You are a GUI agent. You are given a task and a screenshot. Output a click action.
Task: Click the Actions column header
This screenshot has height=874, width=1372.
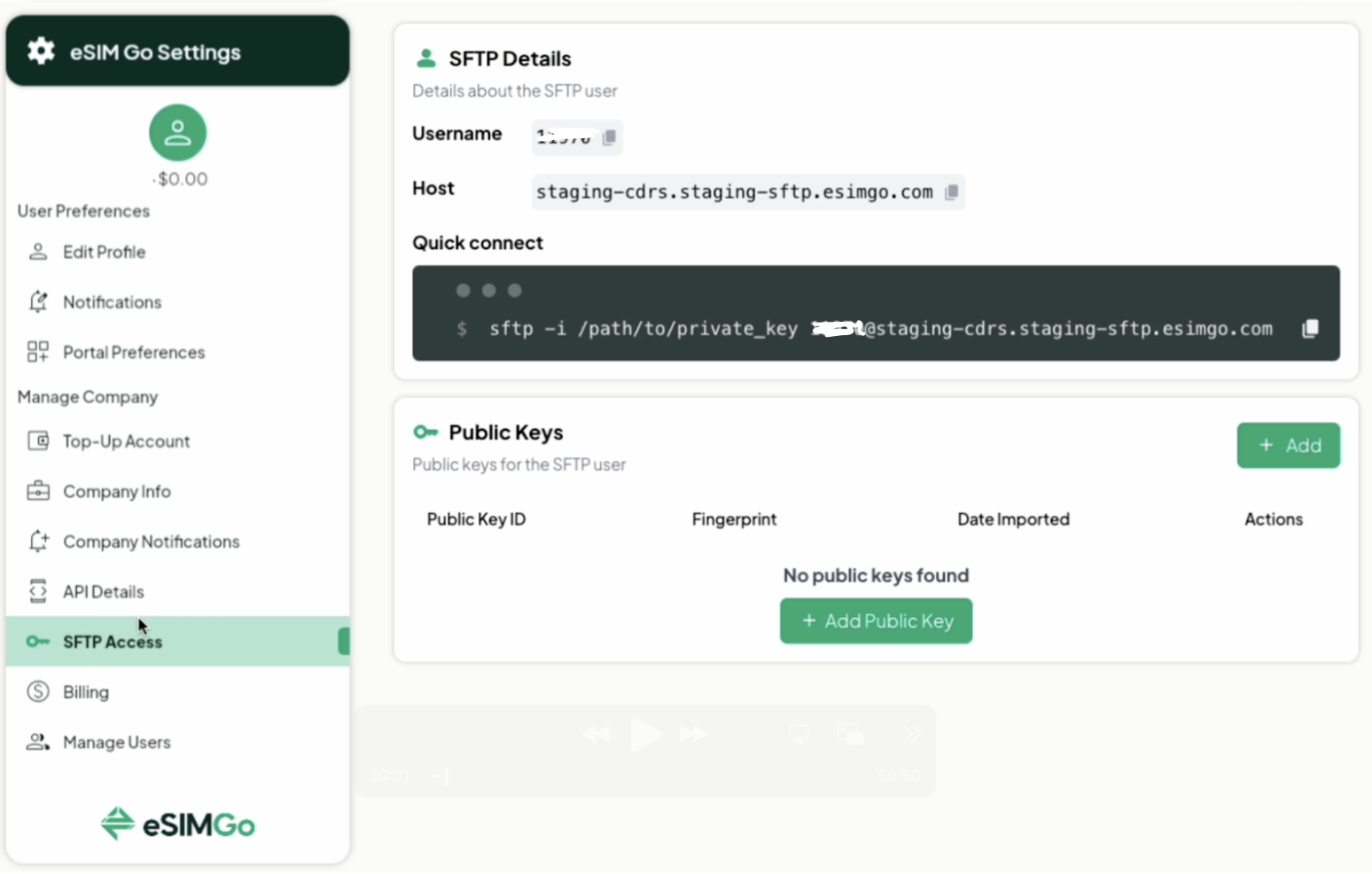(1274, 519)
